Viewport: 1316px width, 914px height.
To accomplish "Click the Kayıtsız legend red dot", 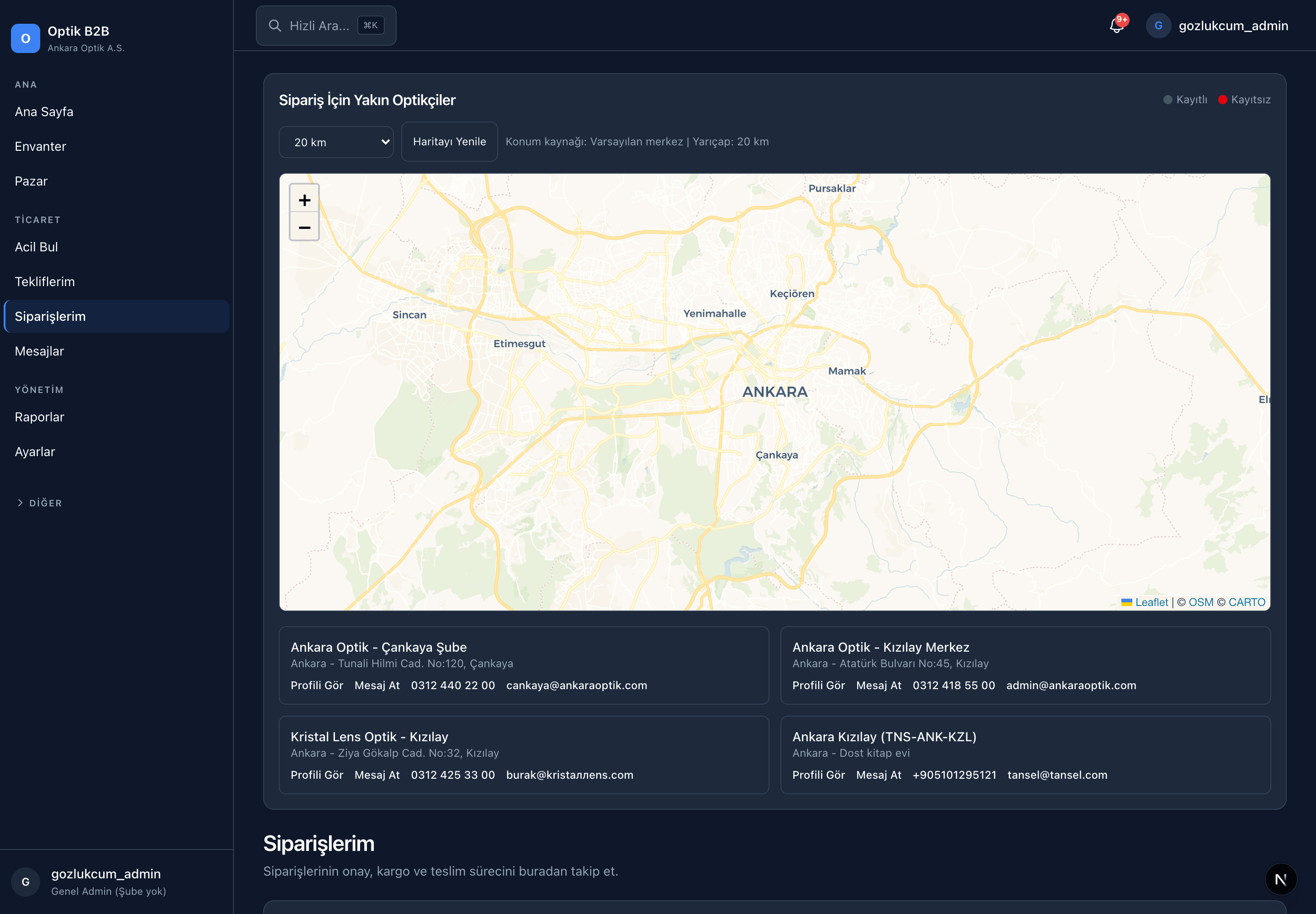I will (x=1222, y=100).
